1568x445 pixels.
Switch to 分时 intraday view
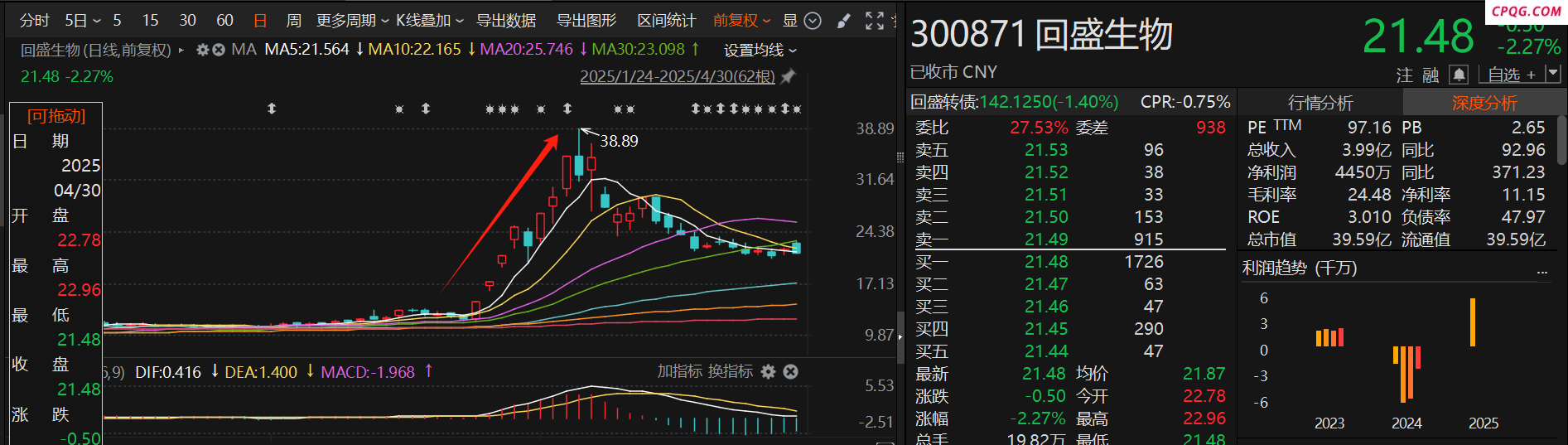coord(35,21)
